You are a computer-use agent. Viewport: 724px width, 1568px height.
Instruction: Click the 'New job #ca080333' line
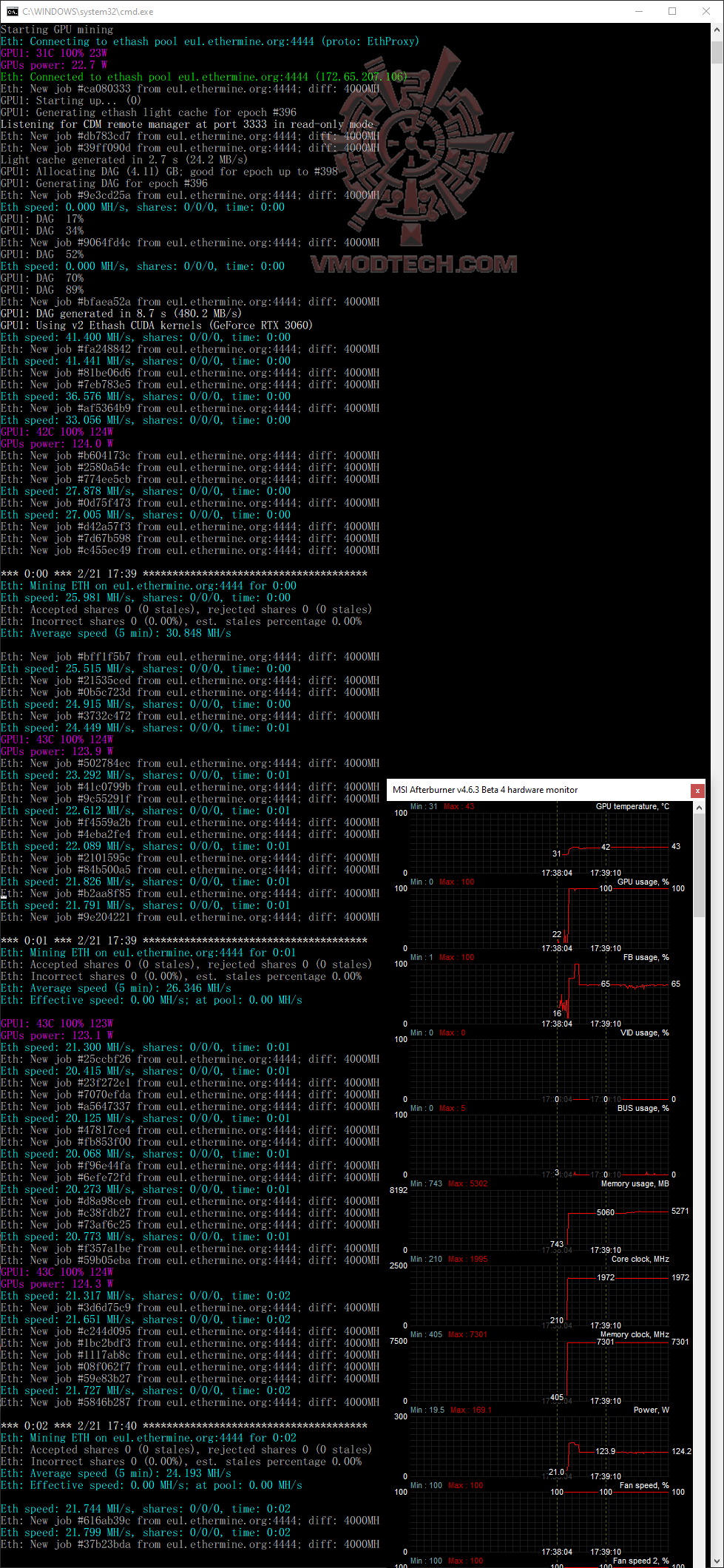[x=190, y=89]
